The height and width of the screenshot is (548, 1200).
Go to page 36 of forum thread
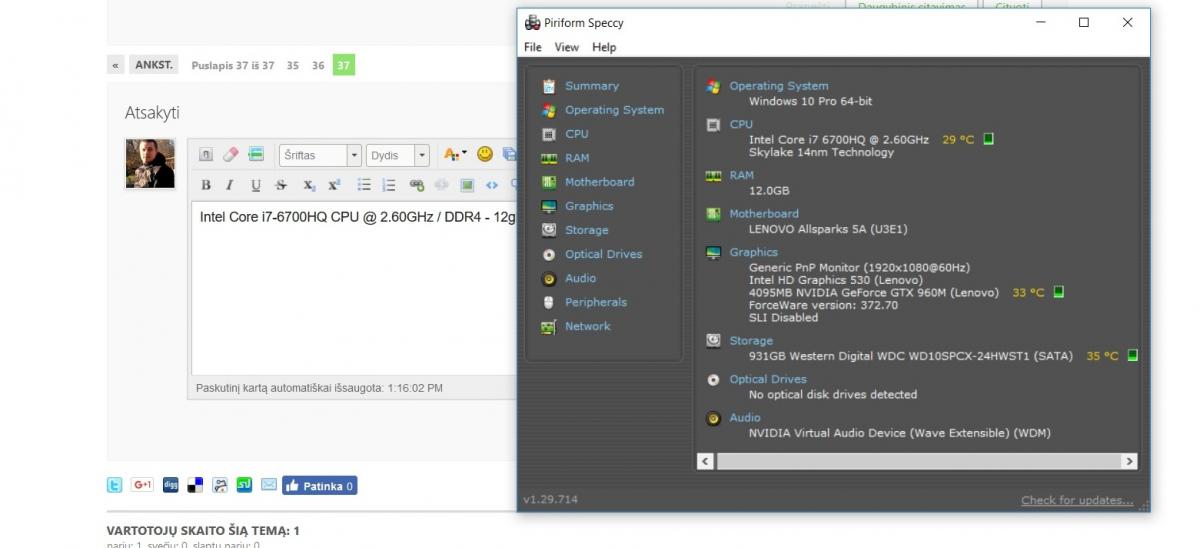coord(318,65)
